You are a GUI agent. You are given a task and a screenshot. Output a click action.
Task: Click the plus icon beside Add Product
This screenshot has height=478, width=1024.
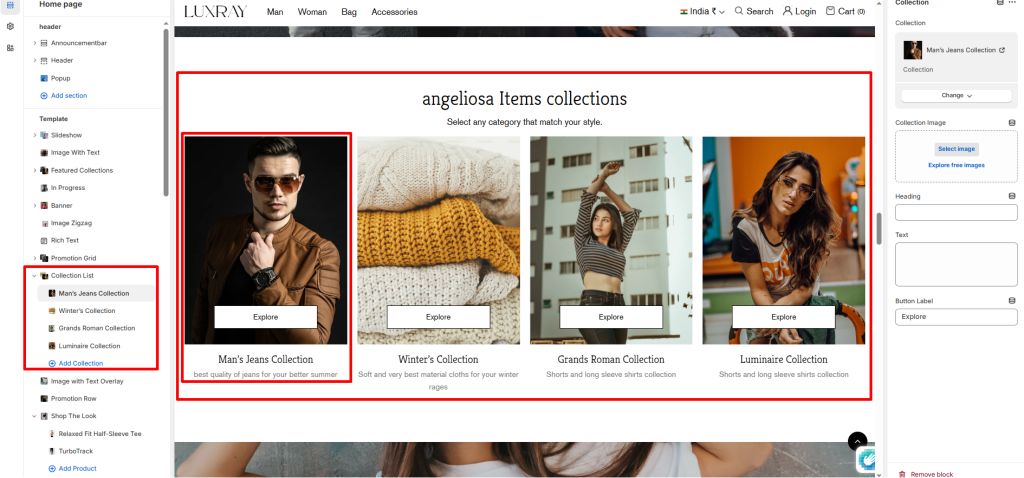52,469
